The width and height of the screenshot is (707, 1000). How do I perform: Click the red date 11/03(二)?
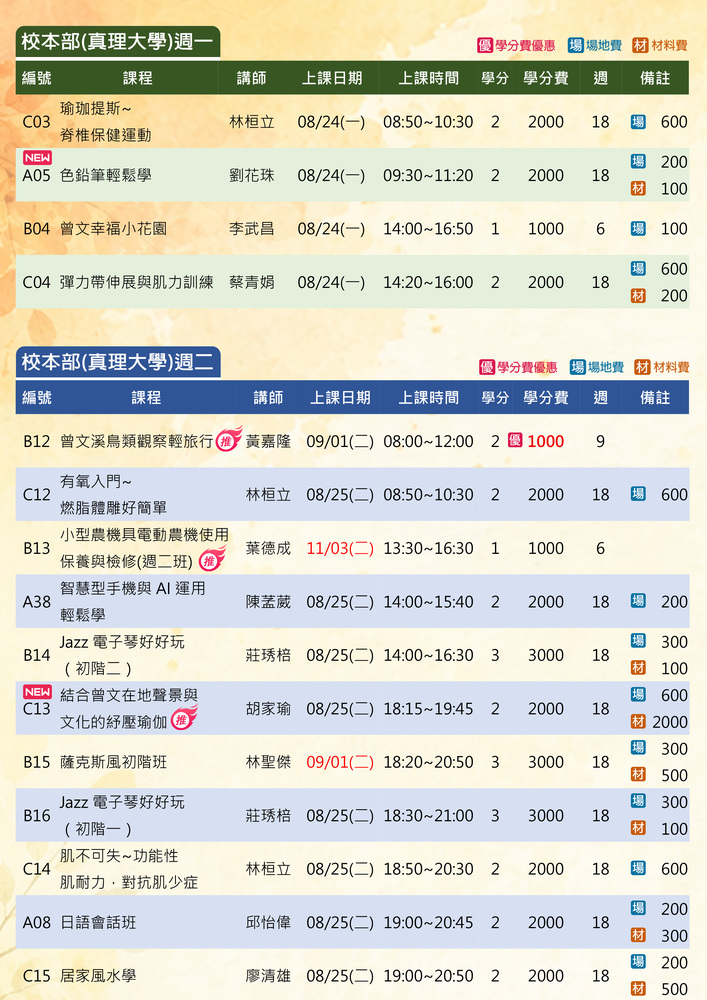pyautogui.click(x=340, y=548)
